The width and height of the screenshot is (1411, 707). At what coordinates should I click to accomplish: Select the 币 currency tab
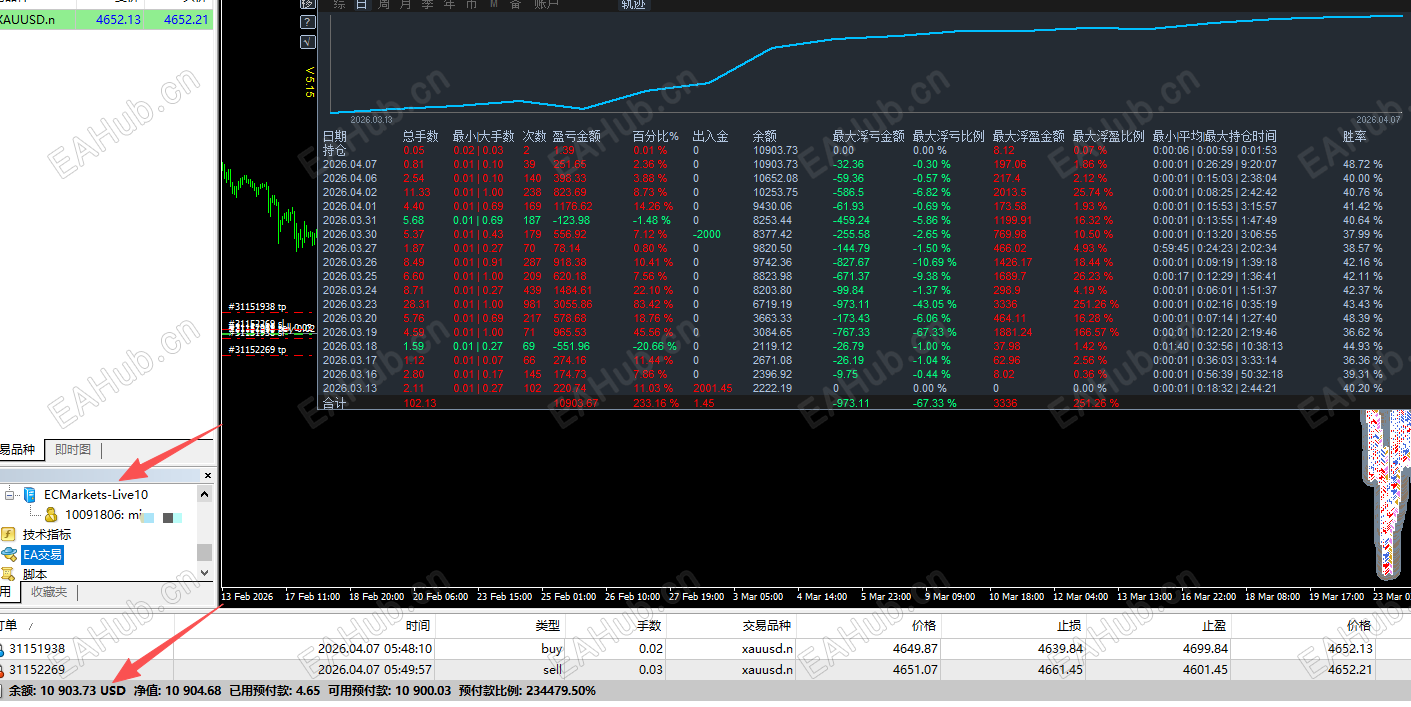pos(471,5)
